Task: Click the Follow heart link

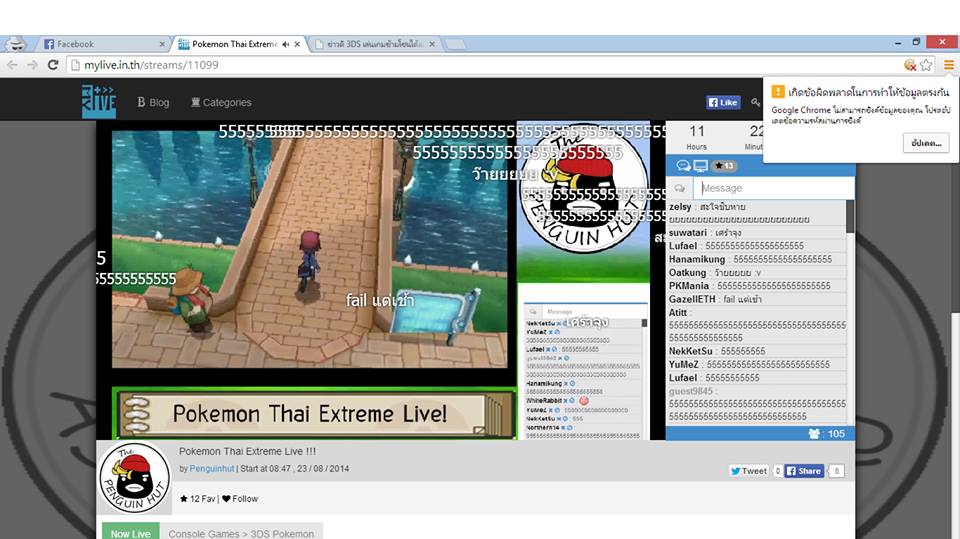Action: (x=240, y=499)
